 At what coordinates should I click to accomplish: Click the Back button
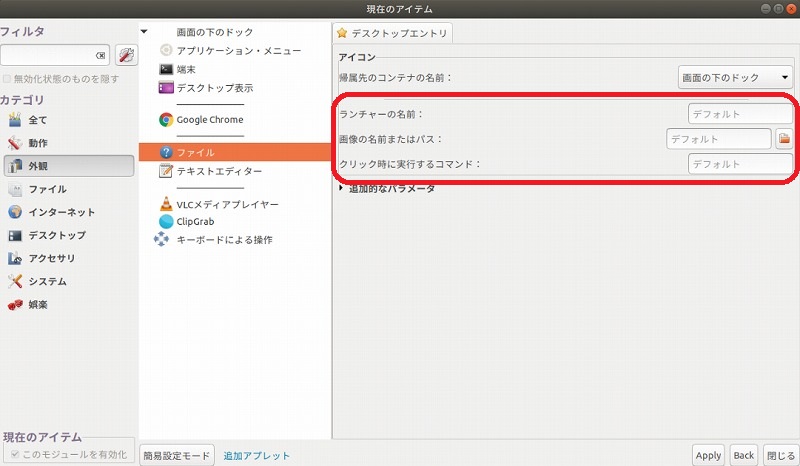point(743,455)
